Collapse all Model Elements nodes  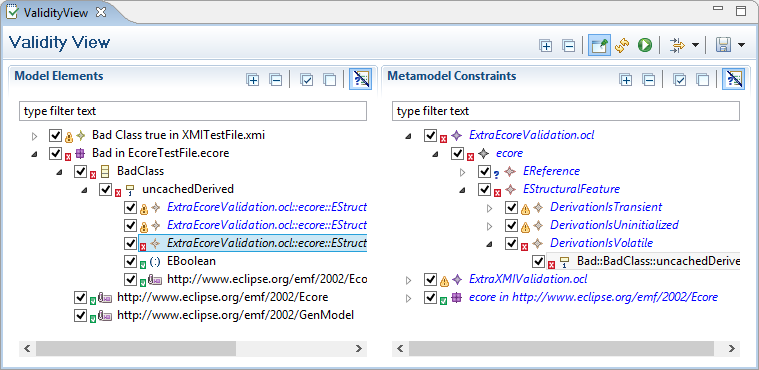(x=275, y=79)
